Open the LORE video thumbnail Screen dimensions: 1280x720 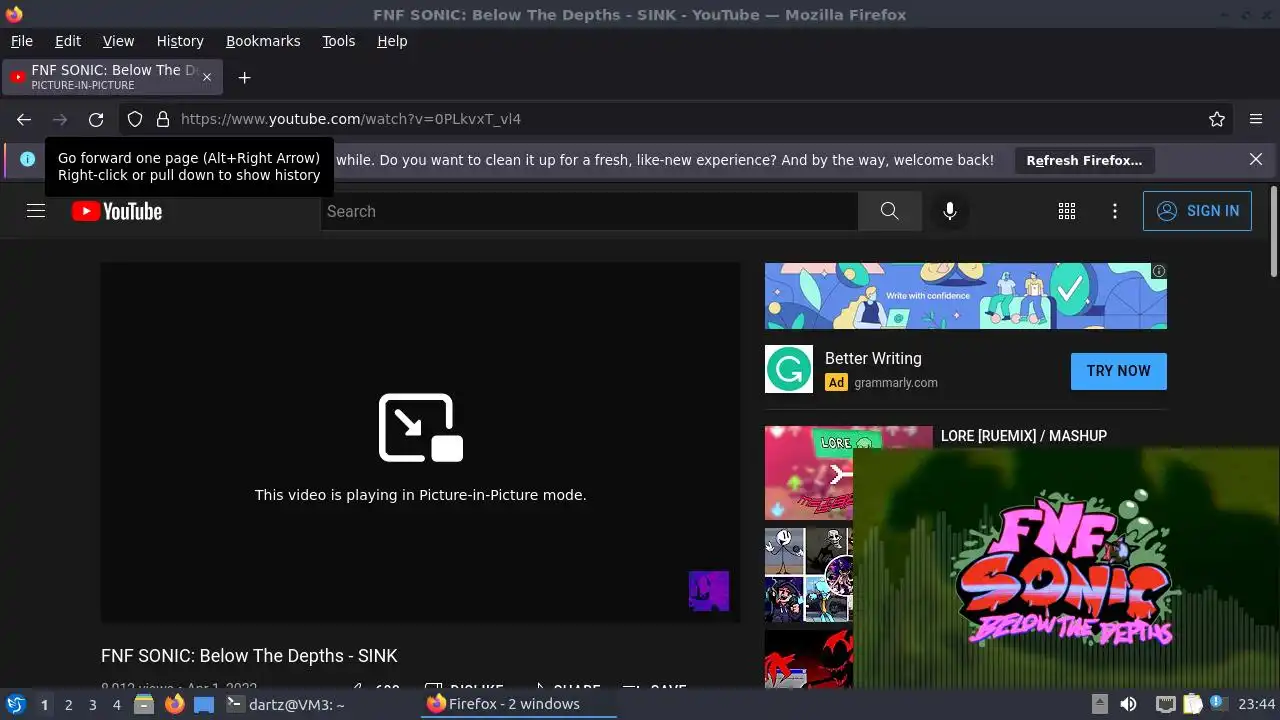[x=809, y=473]
